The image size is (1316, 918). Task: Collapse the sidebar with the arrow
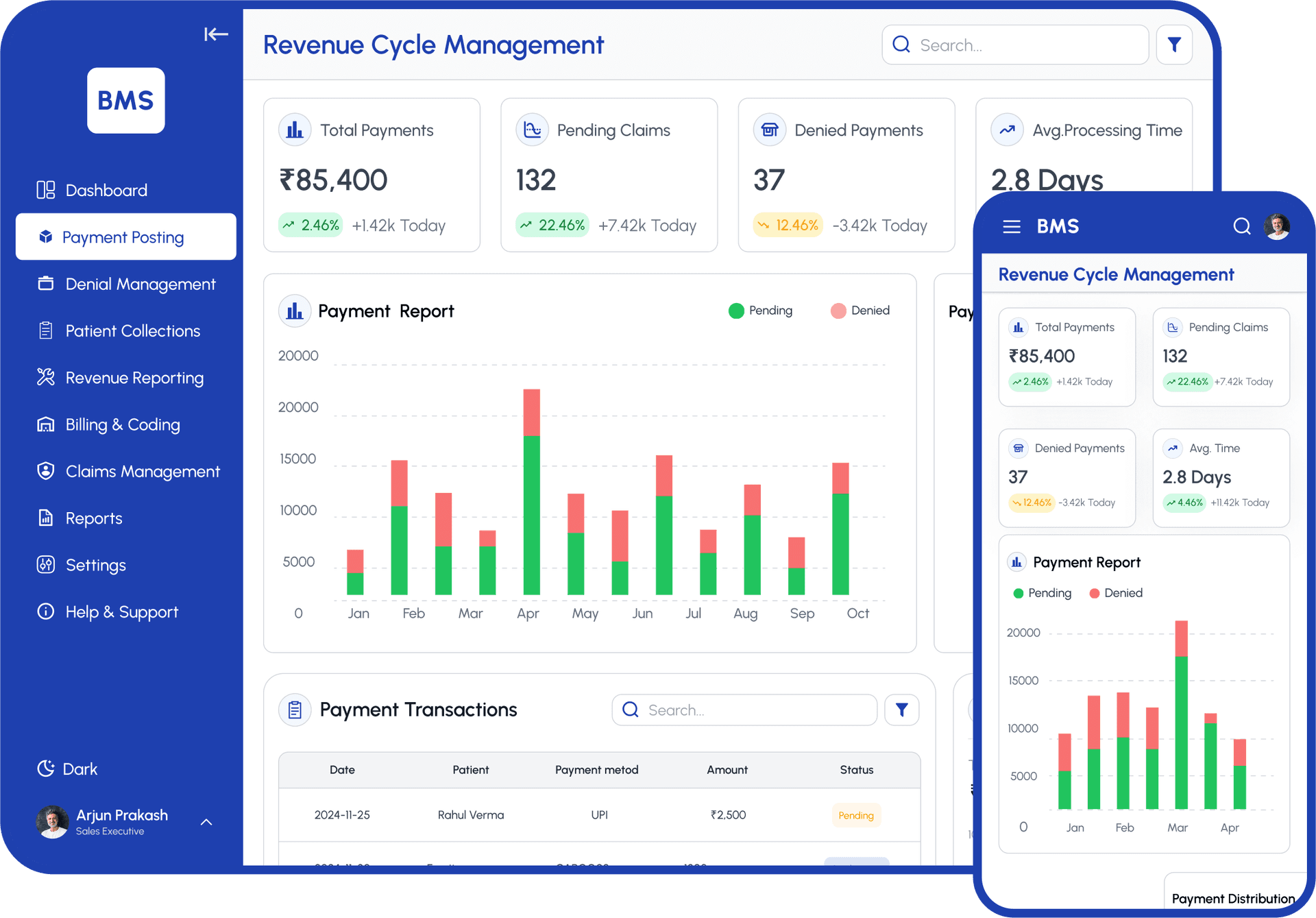coord(215,34)
